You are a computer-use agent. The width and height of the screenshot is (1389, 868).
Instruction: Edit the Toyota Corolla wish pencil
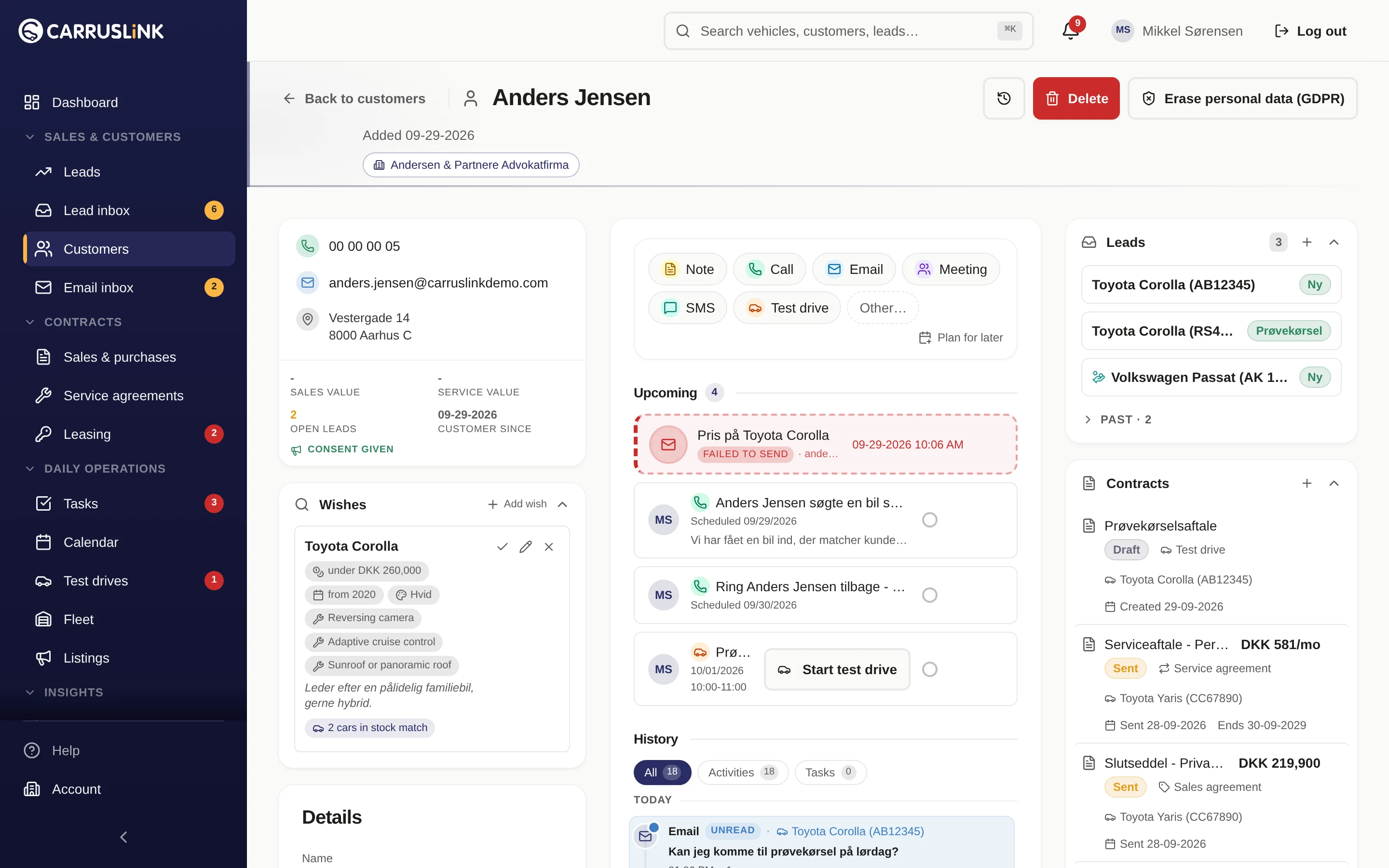coord(525,546)
